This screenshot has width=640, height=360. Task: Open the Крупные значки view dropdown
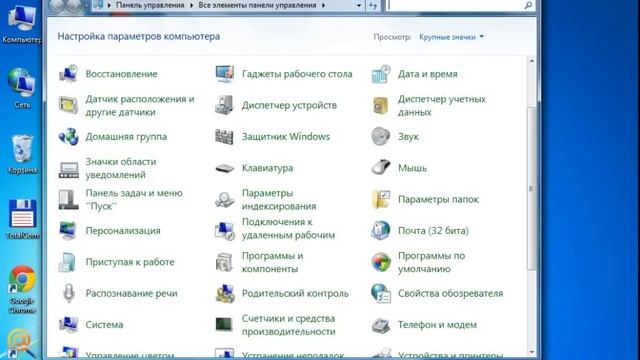coord(451,37)
